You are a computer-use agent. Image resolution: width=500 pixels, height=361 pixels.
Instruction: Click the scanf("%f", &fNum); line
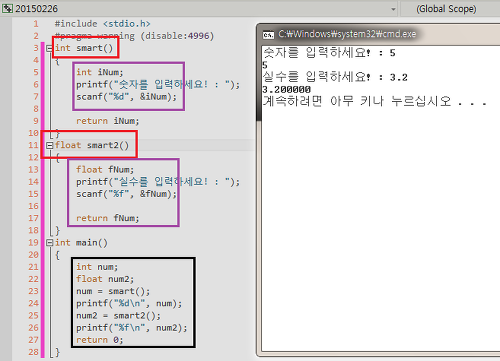(x=126, y=194)
